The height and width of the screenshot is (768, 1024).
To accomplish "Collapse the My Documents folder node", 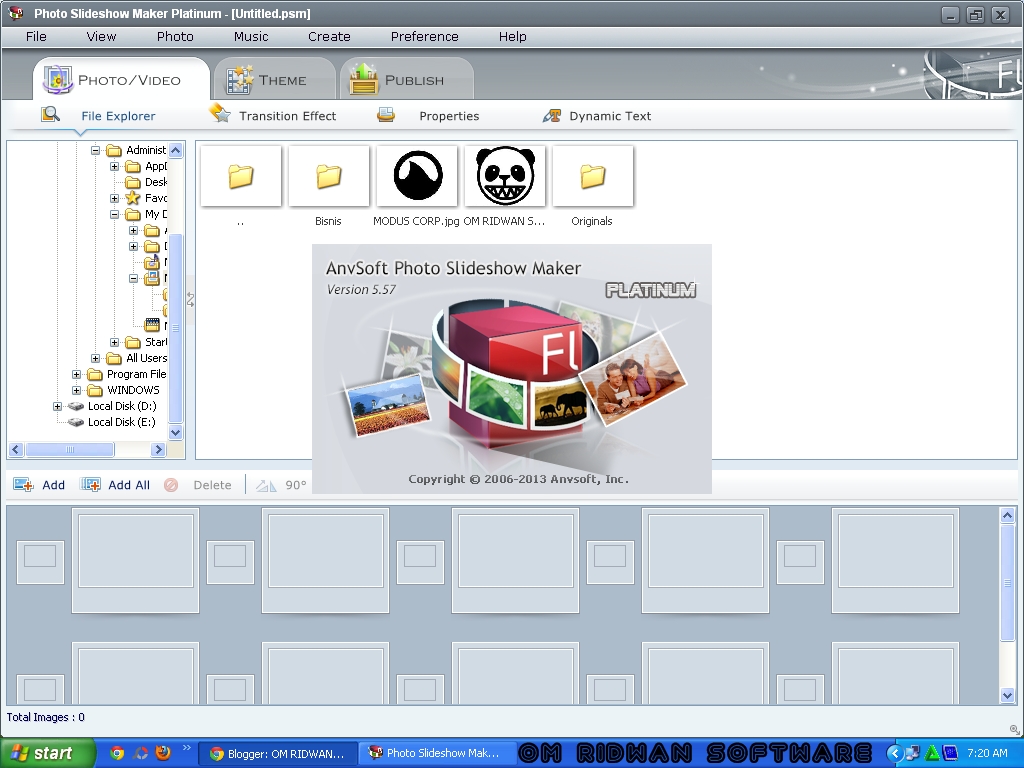I will point(114,214).
